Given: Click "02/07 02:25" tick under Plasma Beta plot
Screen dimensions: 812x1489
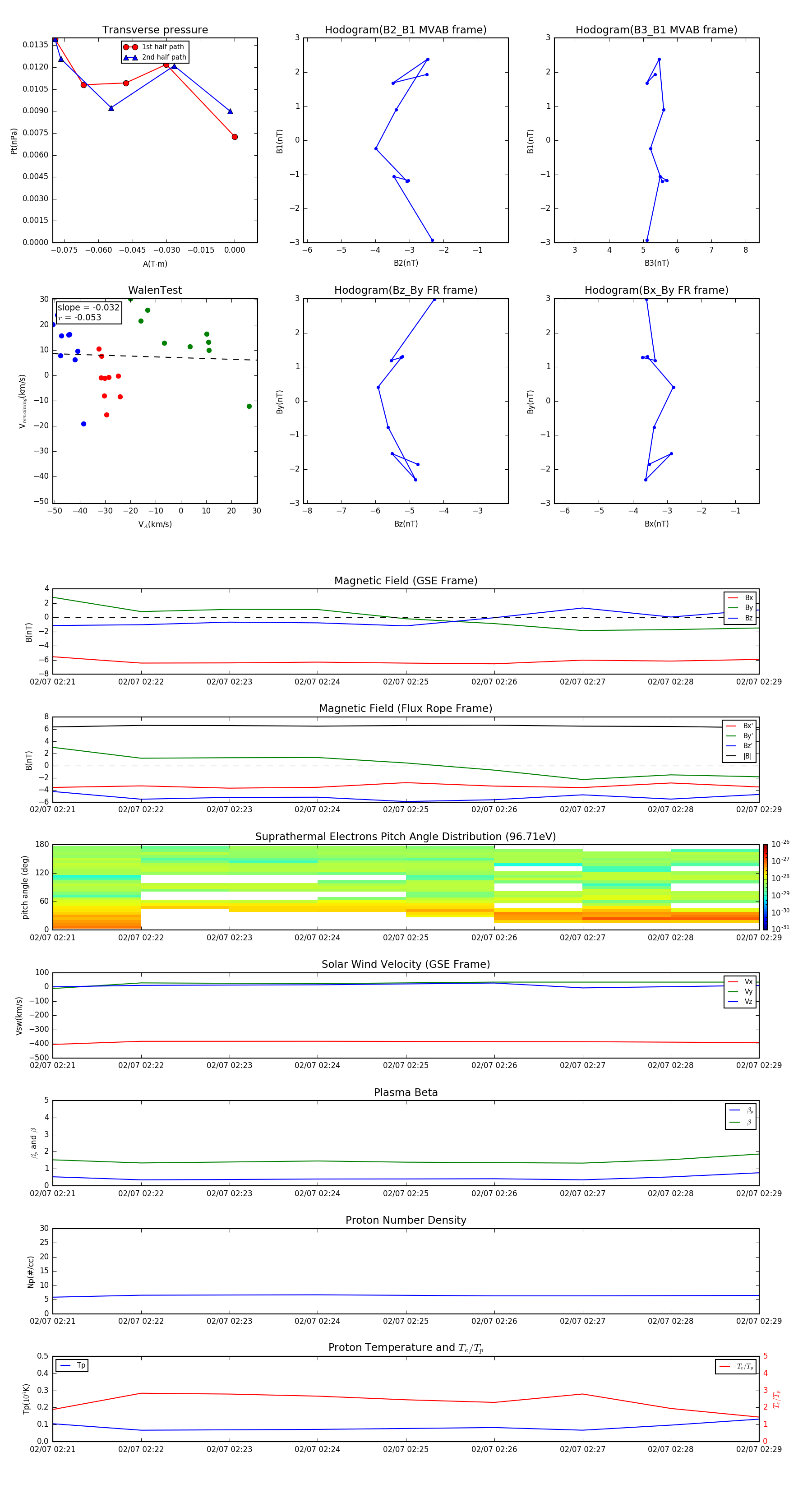Looking at the screenshot, I should (x=406, y=1193).
